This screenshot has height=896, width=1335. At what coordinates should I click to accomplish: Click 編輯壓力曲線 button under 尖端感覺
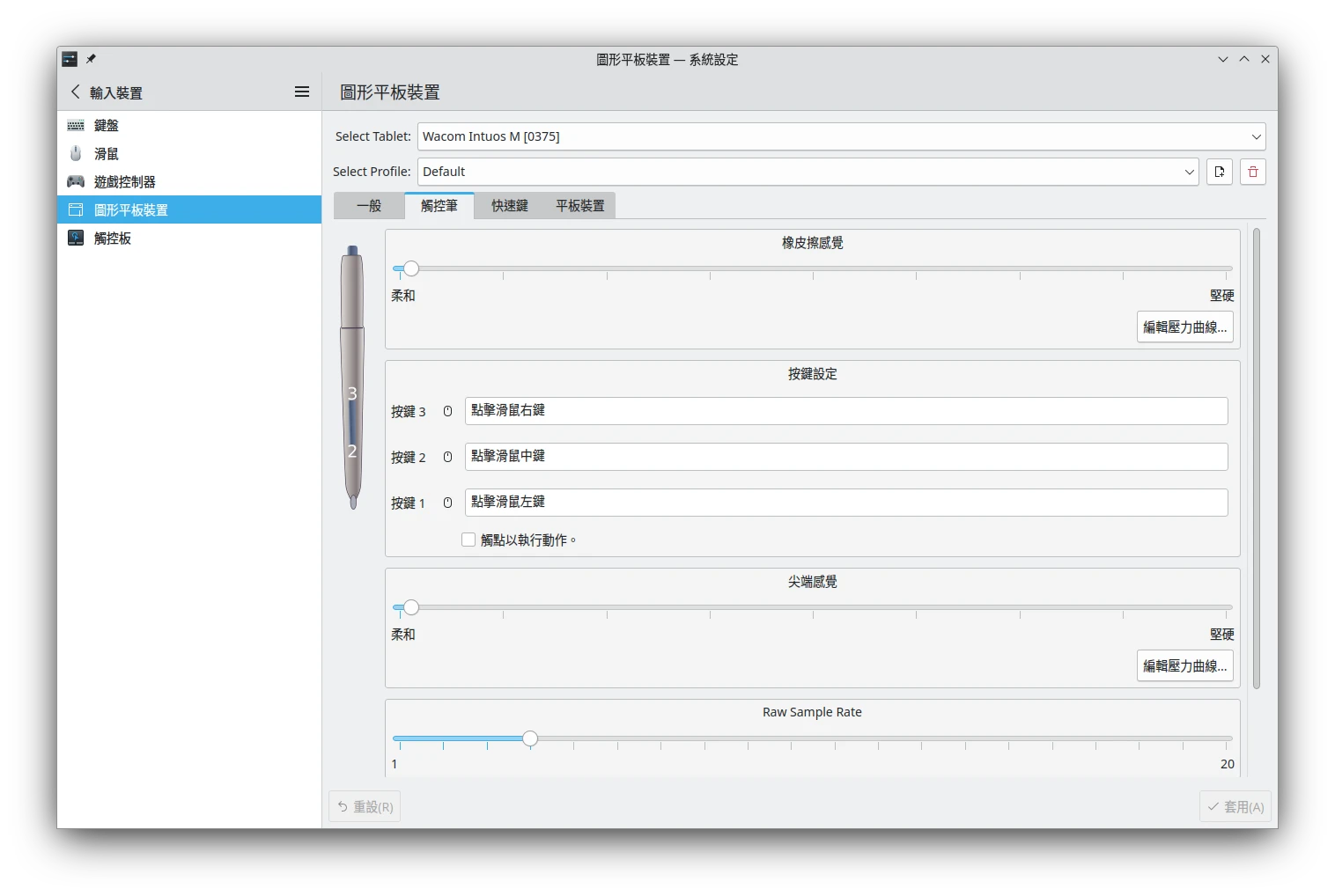coord(1184,666)
